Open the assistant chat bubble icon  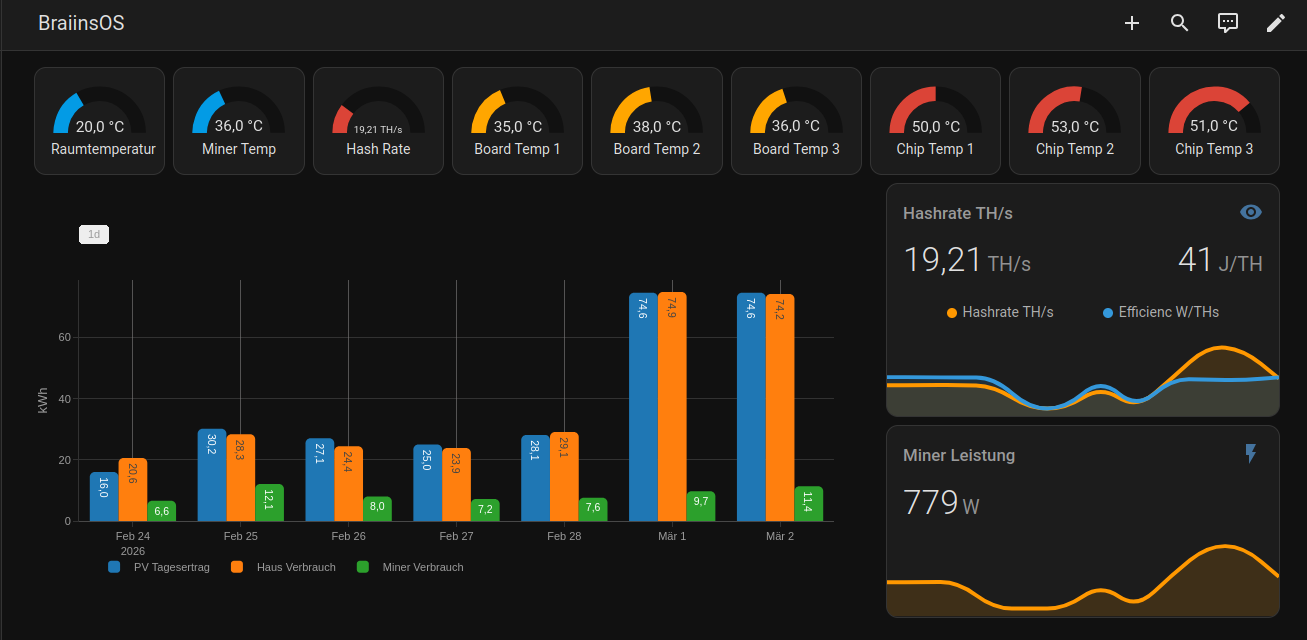(x=1227, y=23)
